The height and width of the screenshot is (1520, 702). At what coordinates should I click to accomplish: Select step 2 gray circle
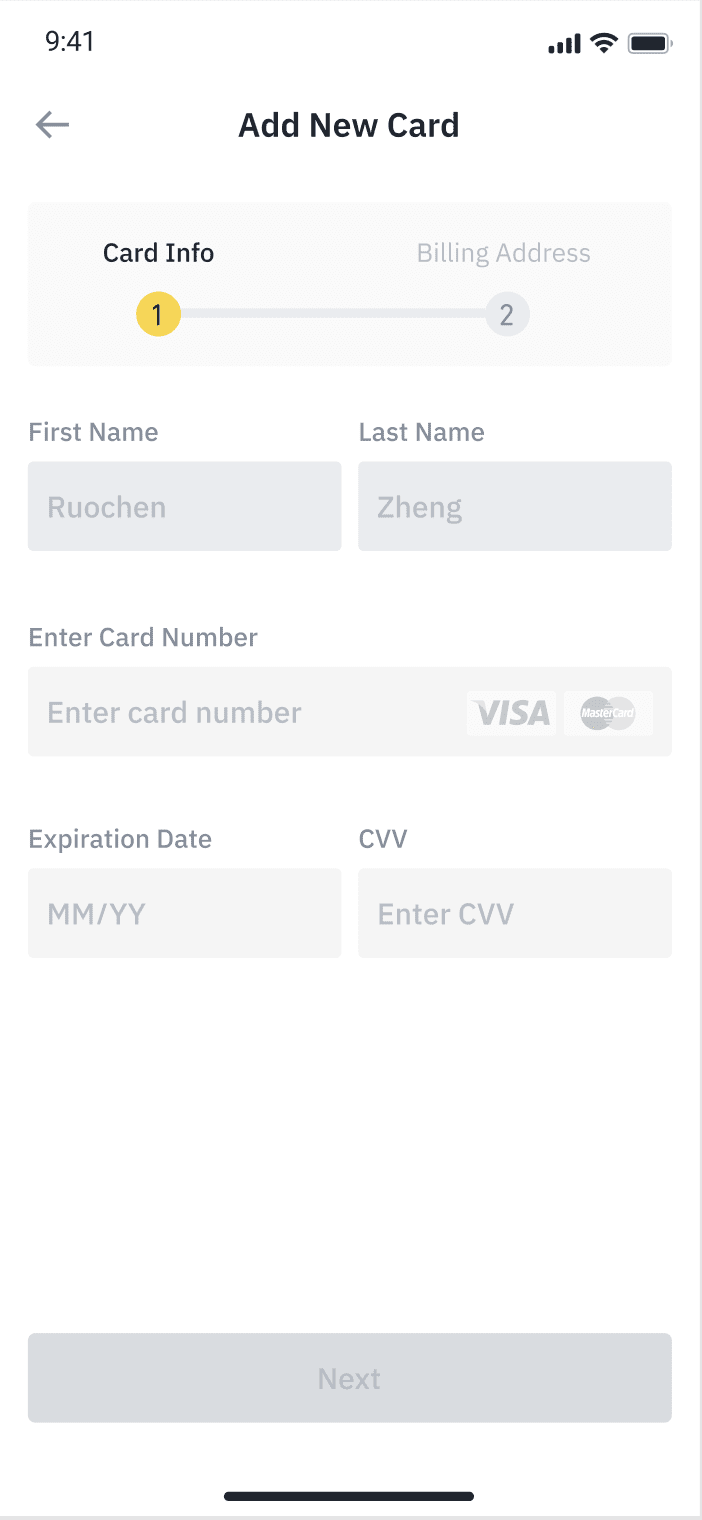pos(507,316)
